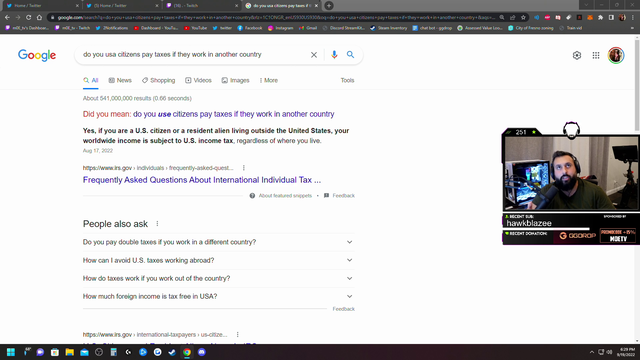Click Feedback under the featured snippet
640x360 pixels.
point(343,196)
